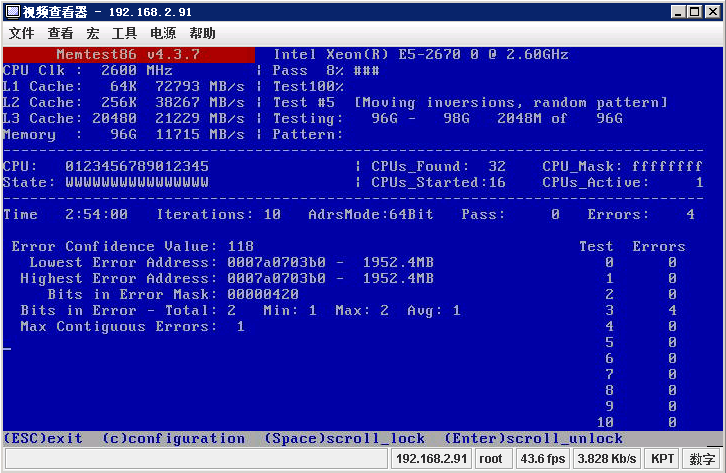The height and width of the screenshot is (473, 726).
Task: Open the 文件 menu
Action: tap(21, 33)
